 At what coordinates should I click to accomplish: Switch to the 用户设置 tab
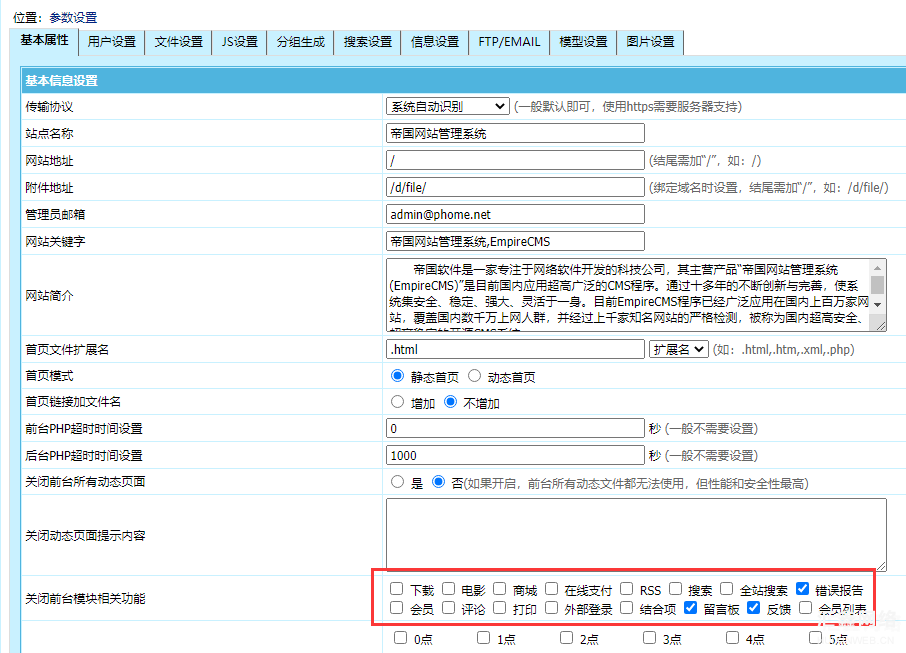click(x=111, y=42)
